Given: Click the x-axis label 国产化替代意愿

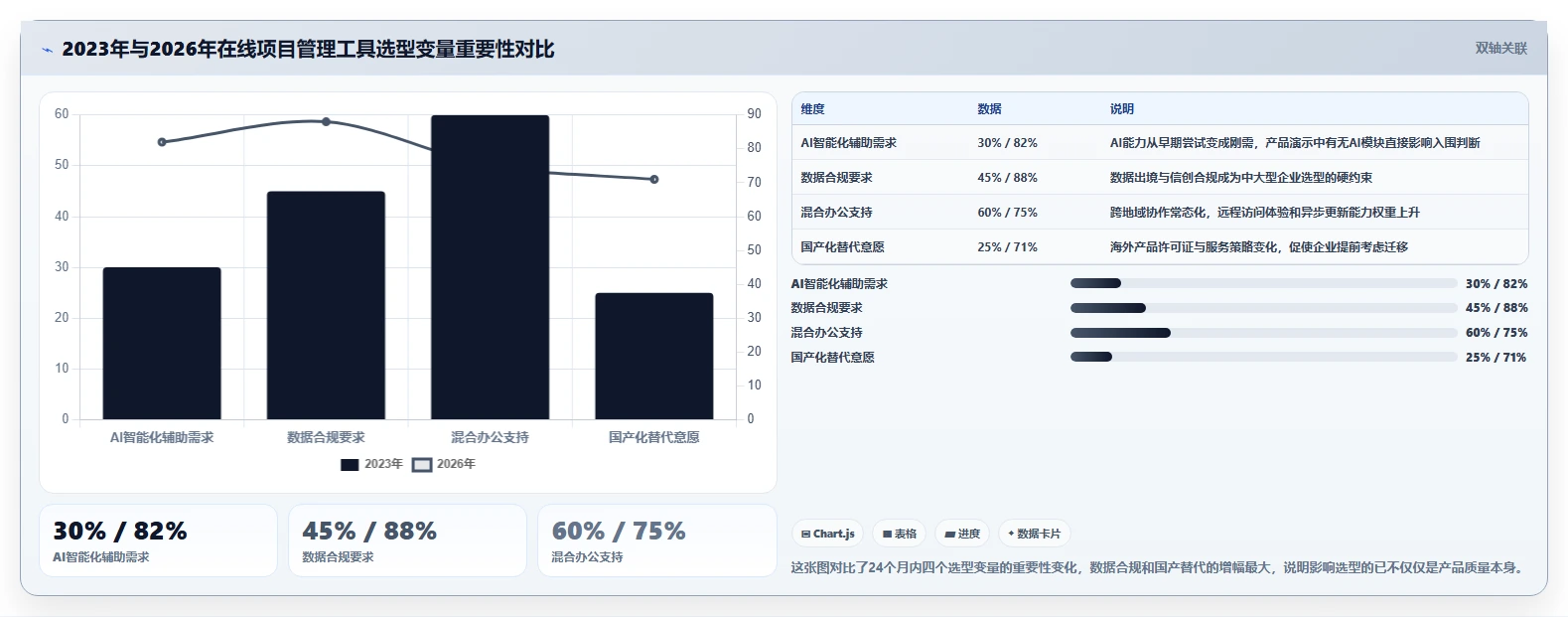Looking at the screenshot, I should click(654, 437).
